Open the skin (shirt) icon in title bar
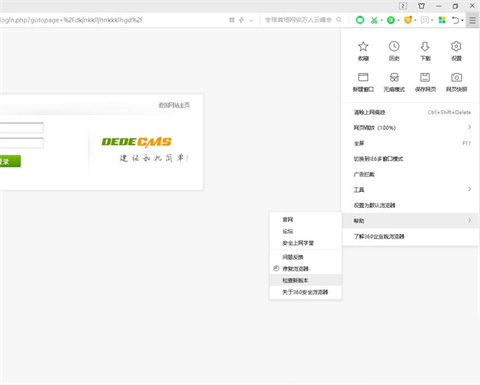 tap(421, 6)
